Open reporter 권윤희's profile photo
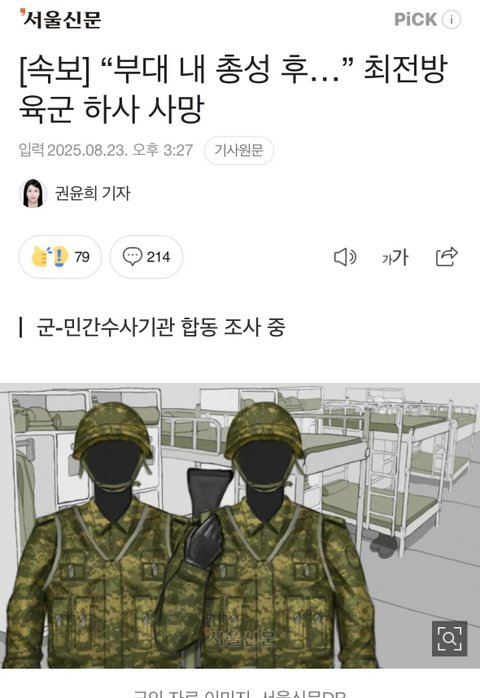480x698 pixels. point(33,193)
